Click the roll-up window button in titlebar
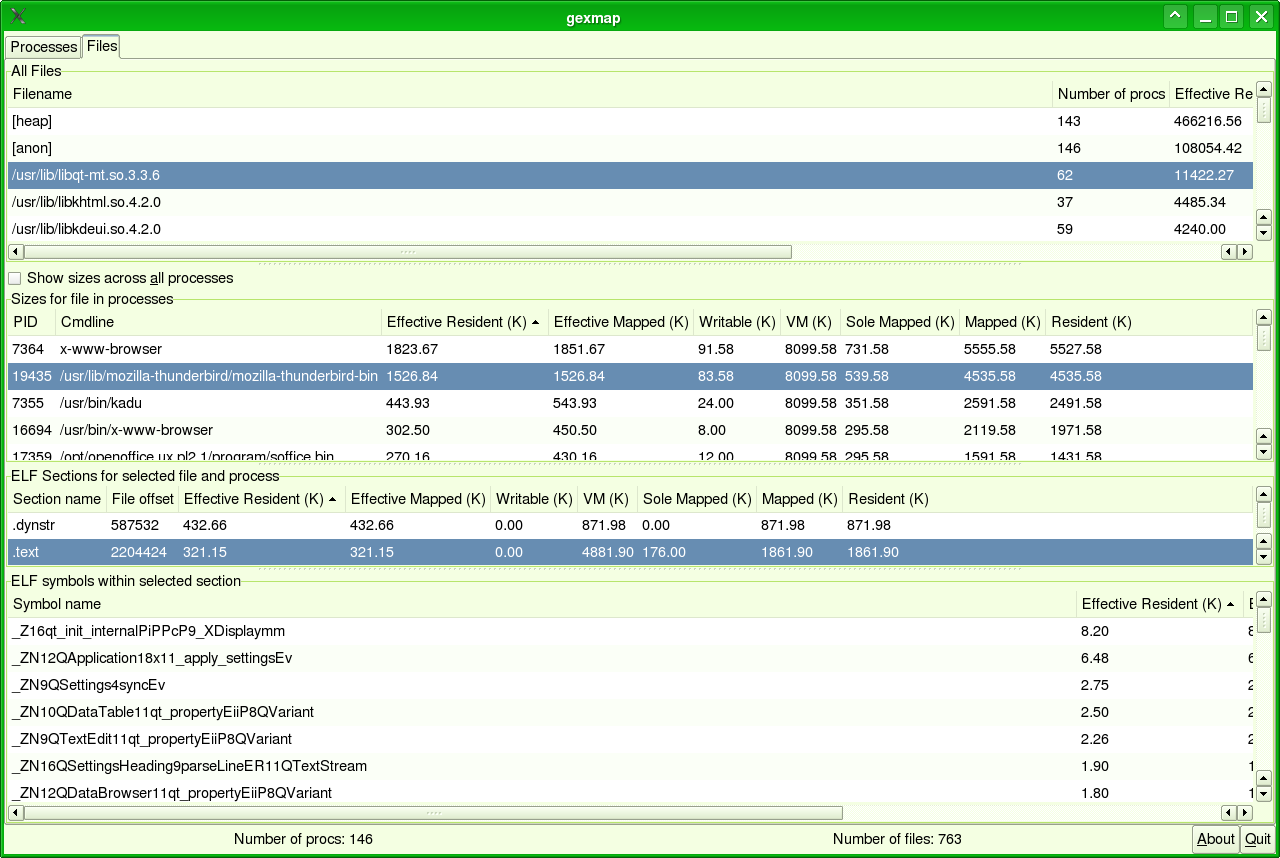1280x858 pixels. (x=1175, y=17)
